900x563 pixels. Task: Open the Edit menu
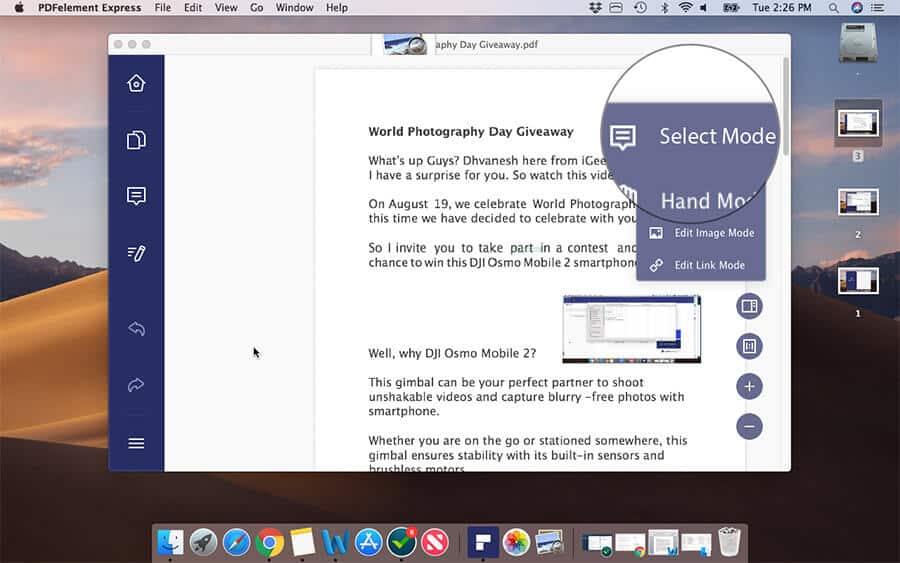[193, 7]
